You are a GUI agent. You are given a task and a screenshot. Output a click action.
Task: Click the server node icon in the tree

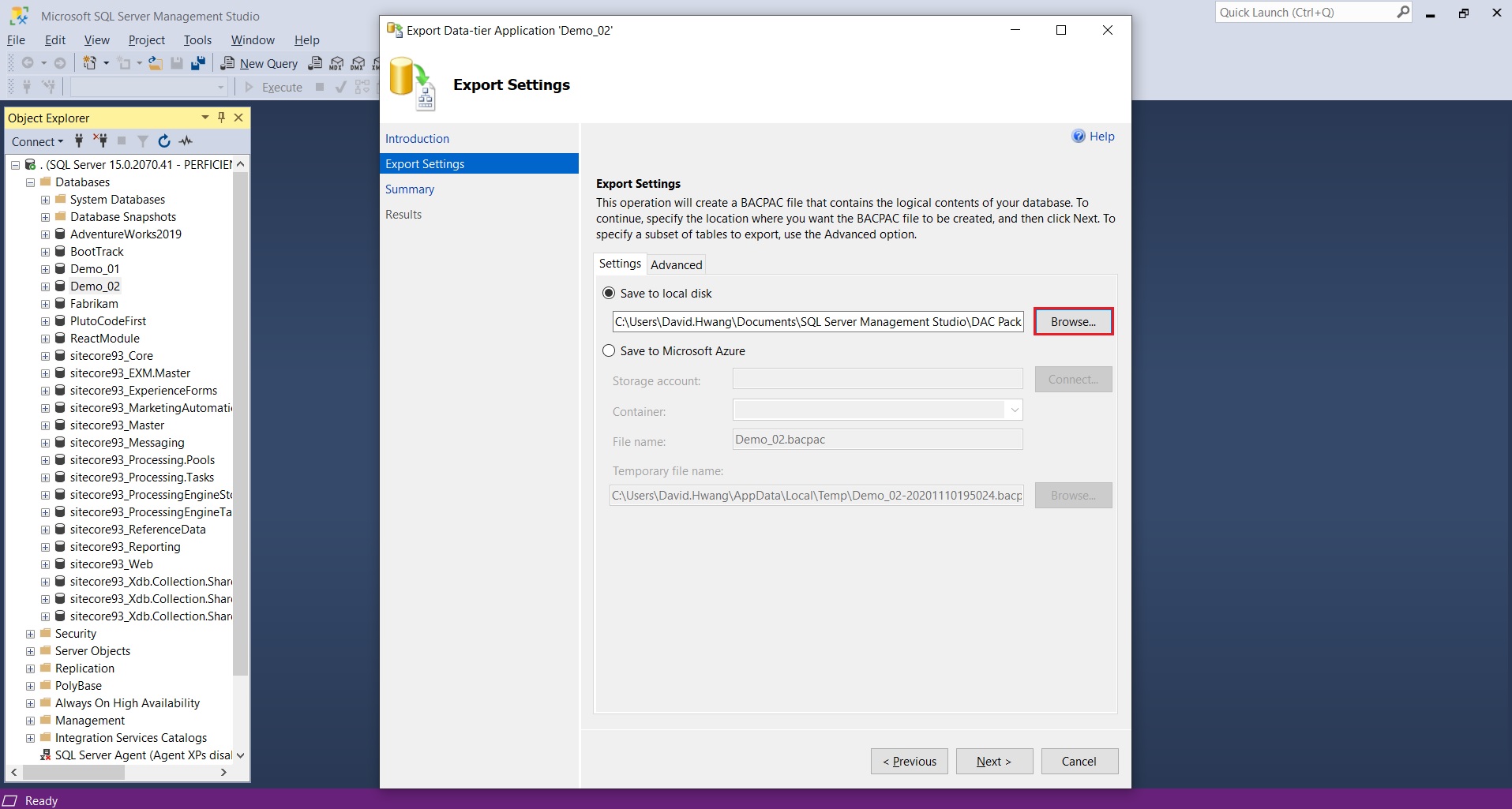point(30,164)
